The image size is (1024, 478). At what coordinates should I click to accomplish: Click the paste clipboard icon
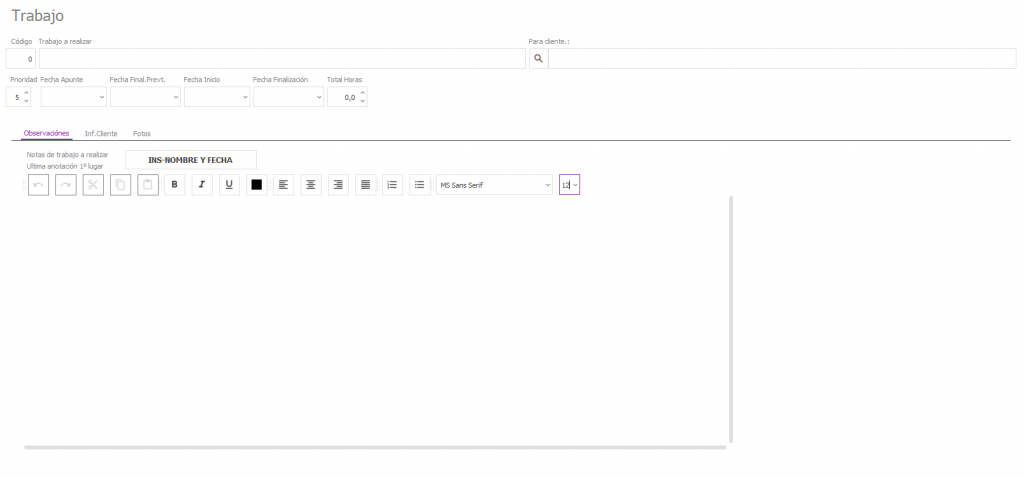(x=147, y=185)
